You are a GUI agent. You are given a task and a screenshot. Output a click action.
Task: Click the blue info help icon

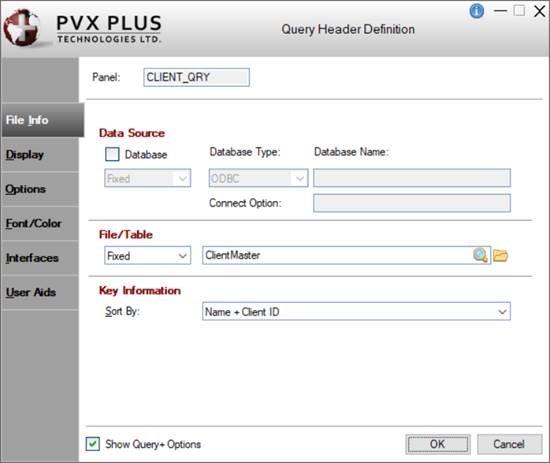pyautogui.click(x=476, y=11)
